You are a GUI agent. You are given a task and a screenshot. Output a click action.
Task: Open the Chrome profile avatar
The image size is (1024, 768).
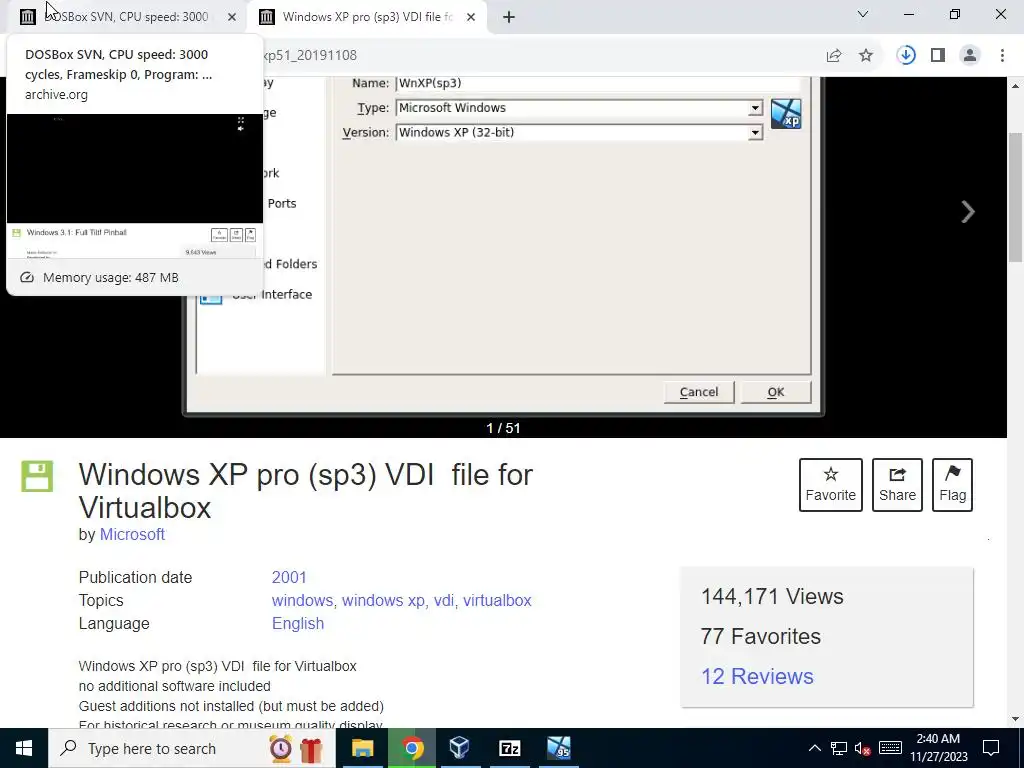click(970, 56)
